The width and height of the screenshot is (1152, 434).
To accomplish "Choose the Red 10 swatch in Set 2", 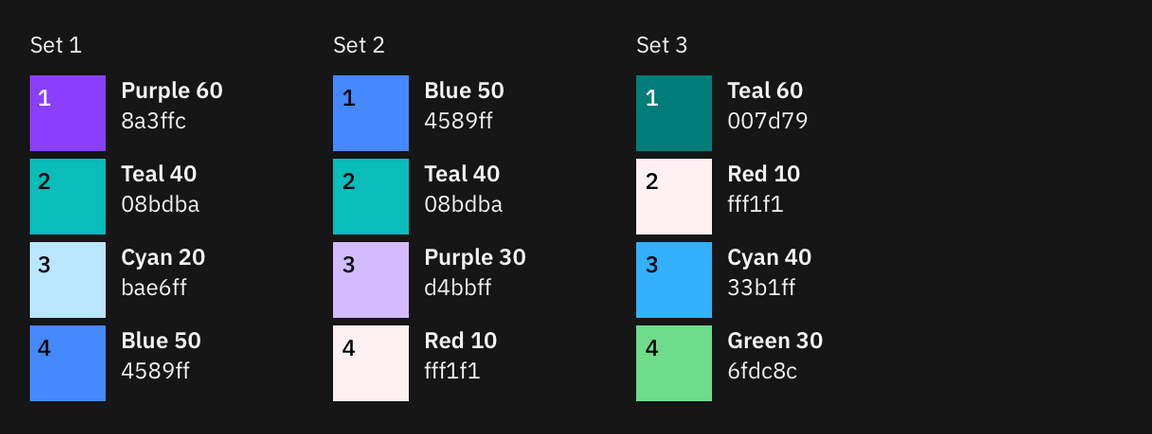I will (x=371, y=363).
